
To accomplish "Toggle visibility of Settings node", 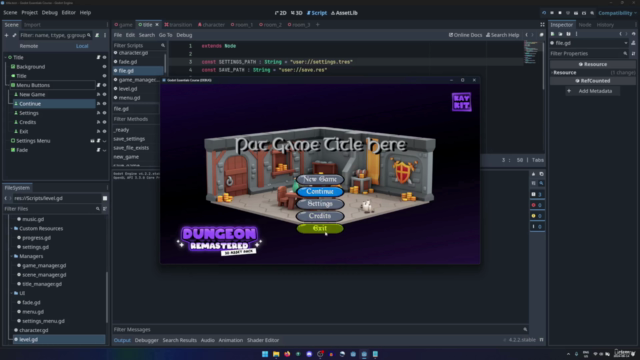I will pos(104,113).
